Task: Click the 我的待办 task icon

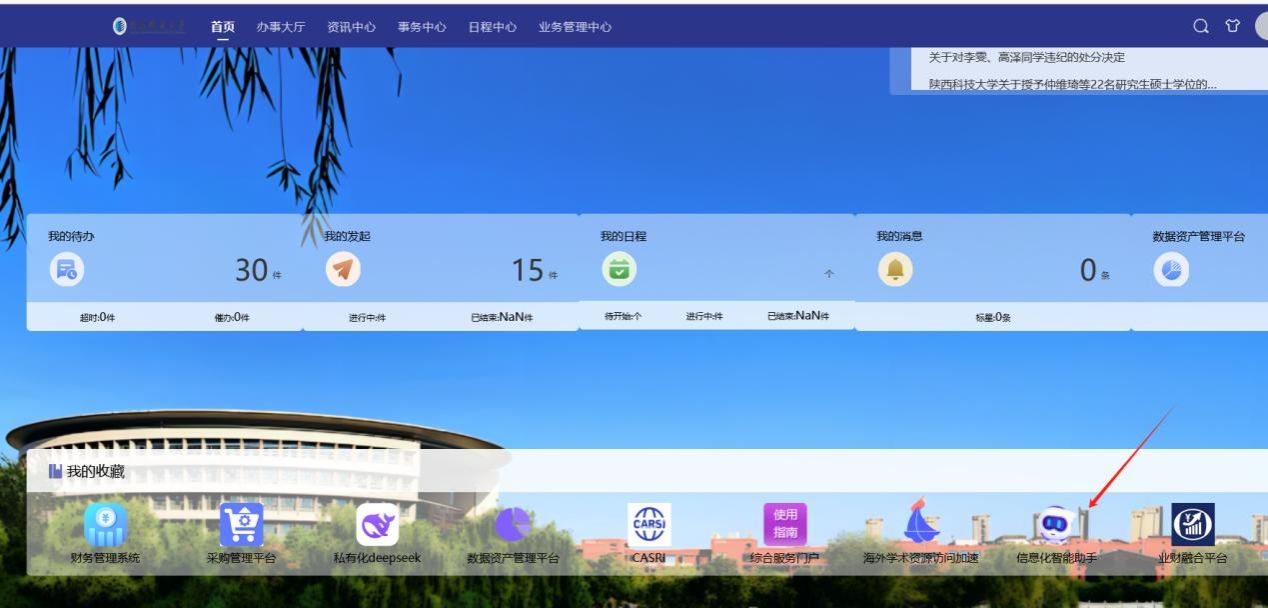Action: 67,270
